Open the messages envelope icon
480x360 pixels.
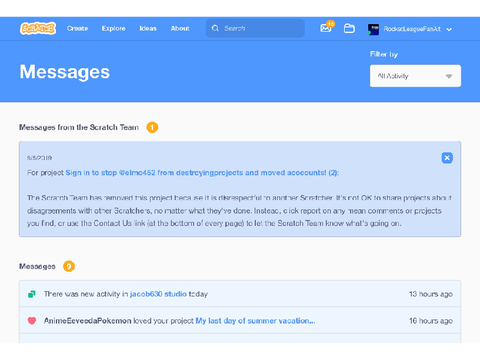click(326, 28)
